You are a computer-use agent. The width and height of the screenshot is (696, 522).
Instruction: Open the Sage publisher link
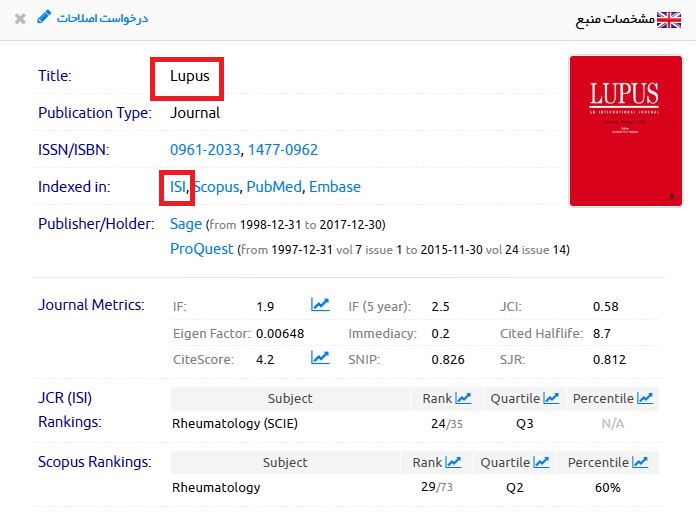click(x=186, y=224)
